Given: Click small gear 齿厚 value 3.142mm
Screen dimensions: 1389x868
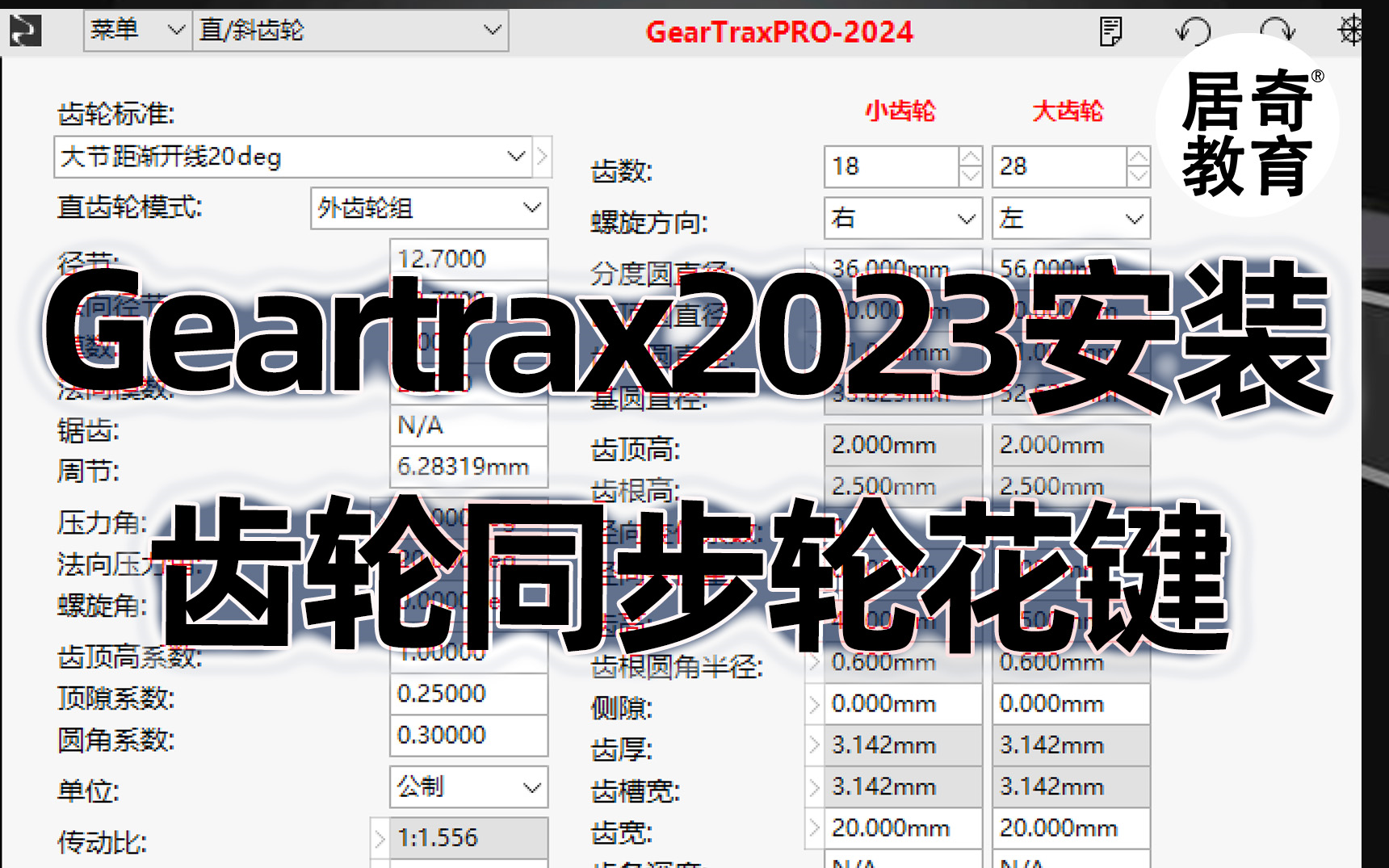Looking at the screenshot, I should click(903, 745).
